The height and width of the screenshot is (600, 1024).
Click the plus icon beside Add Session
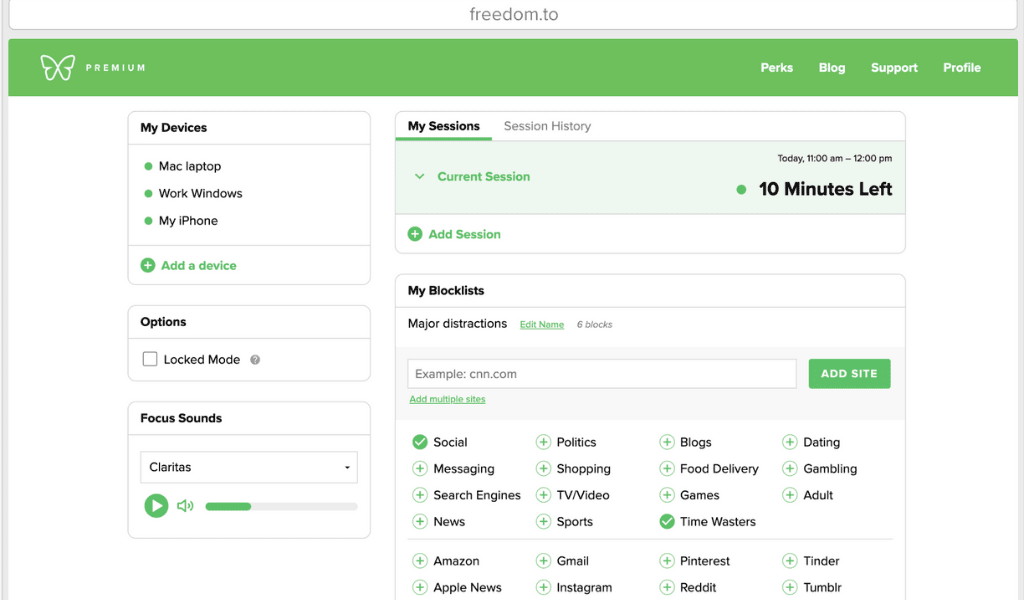(x=415, y=234)
